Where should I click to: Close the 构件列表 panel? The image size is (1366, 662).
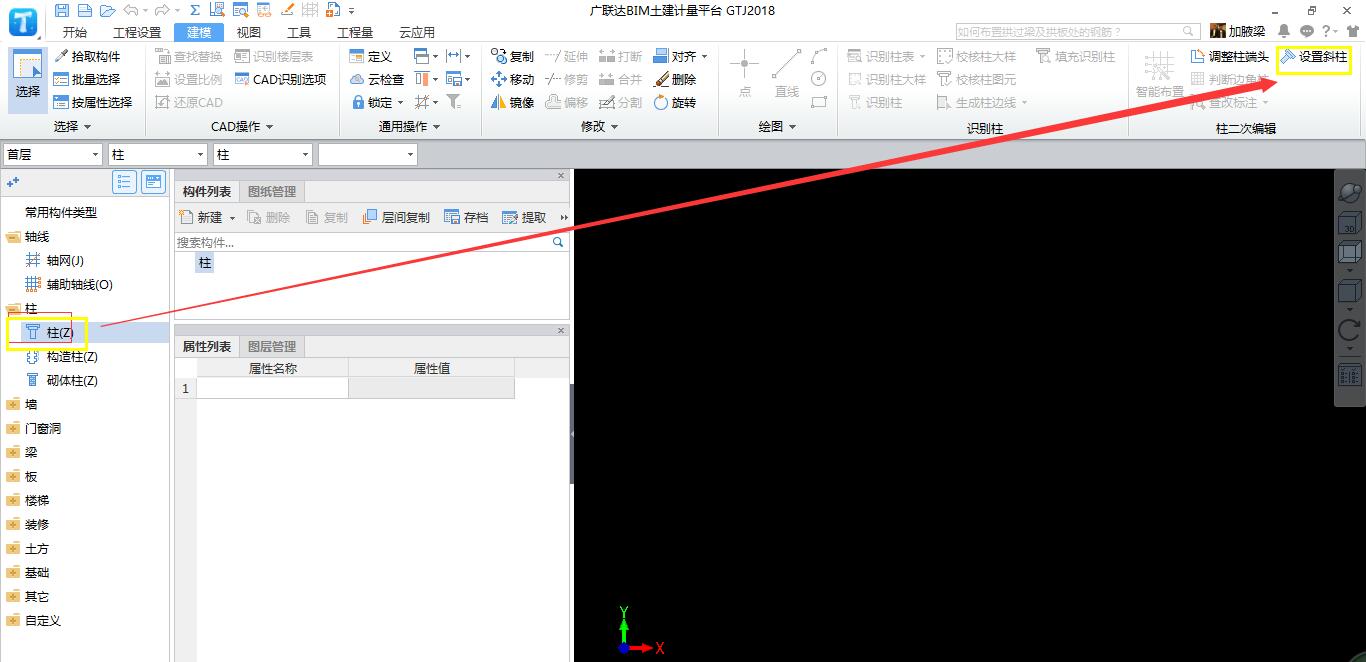[561, 176]
